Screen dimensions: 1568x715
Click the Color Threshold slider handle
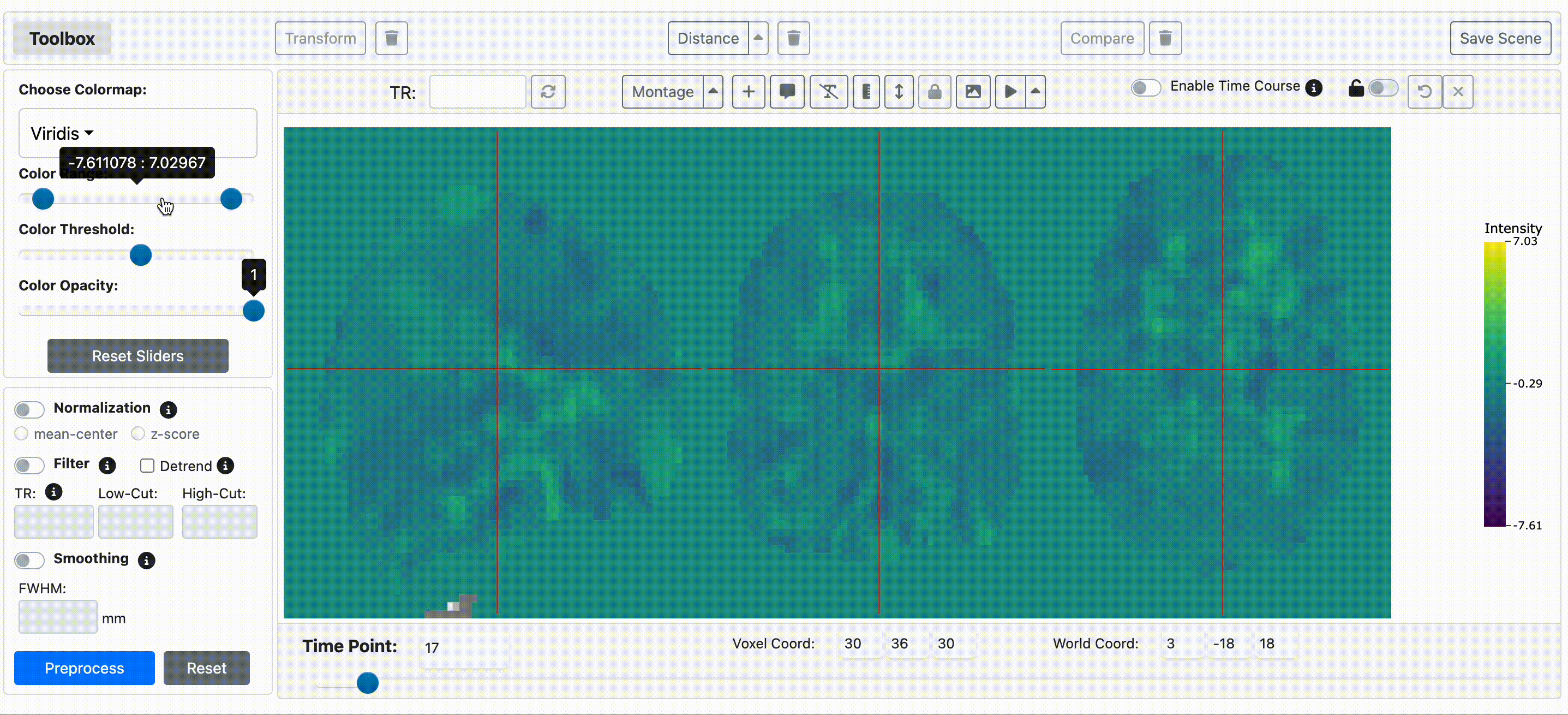pyautogui.click(x=141, y=255)
